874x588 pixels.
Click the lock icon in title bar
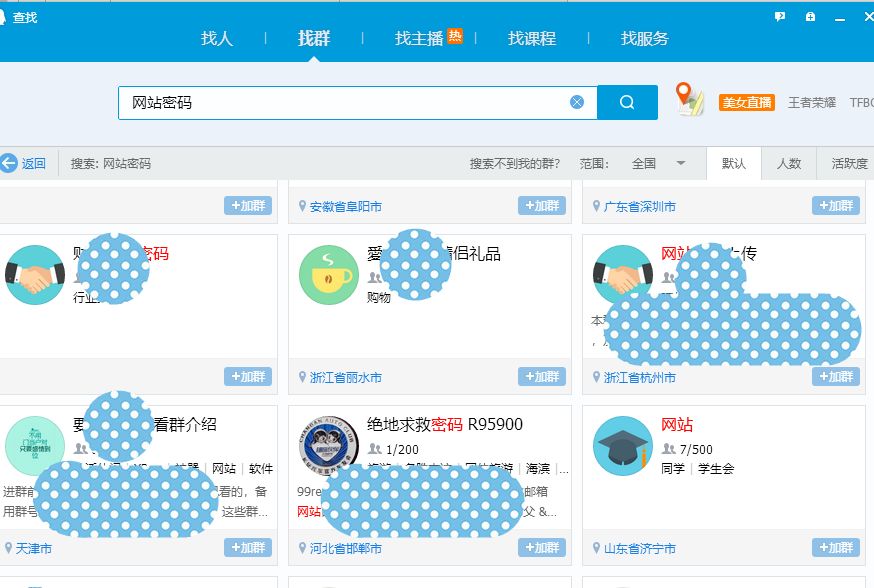[x=810, y=17]
